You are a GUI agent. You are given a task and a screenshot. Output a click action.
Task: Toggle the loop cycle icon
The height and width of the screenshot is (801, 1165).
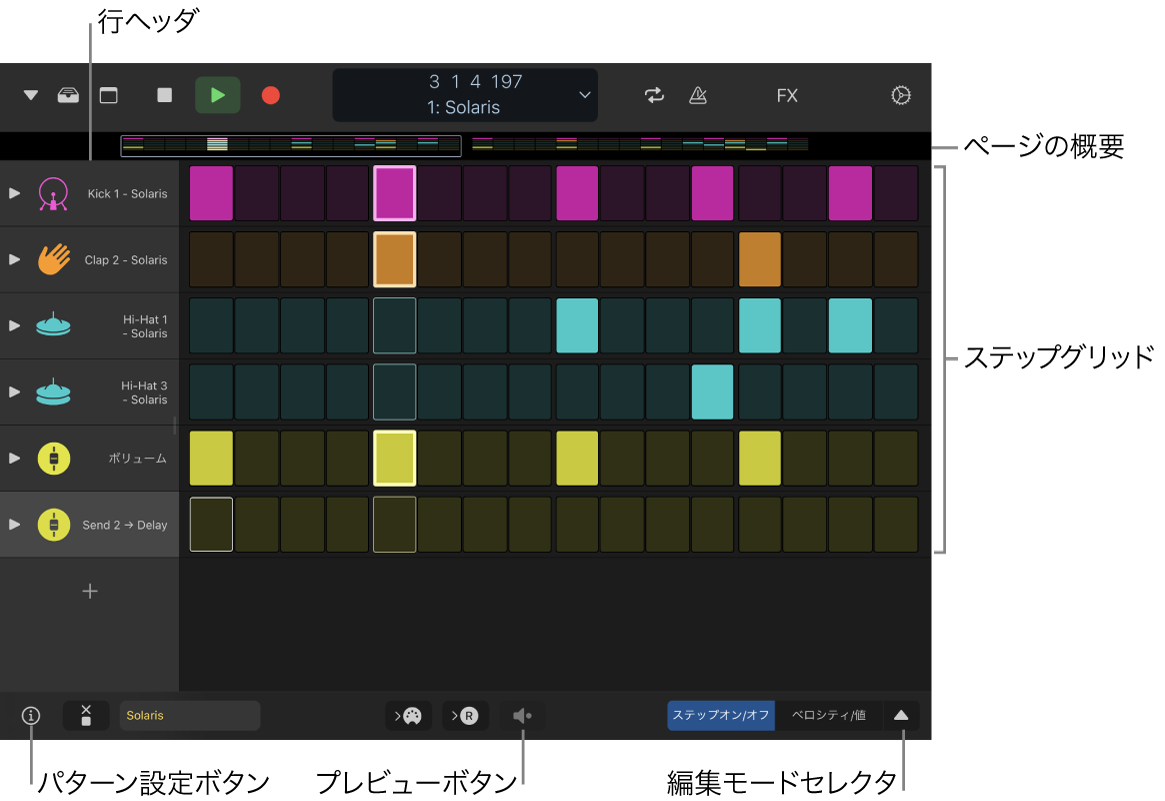[x=654, y=95]
